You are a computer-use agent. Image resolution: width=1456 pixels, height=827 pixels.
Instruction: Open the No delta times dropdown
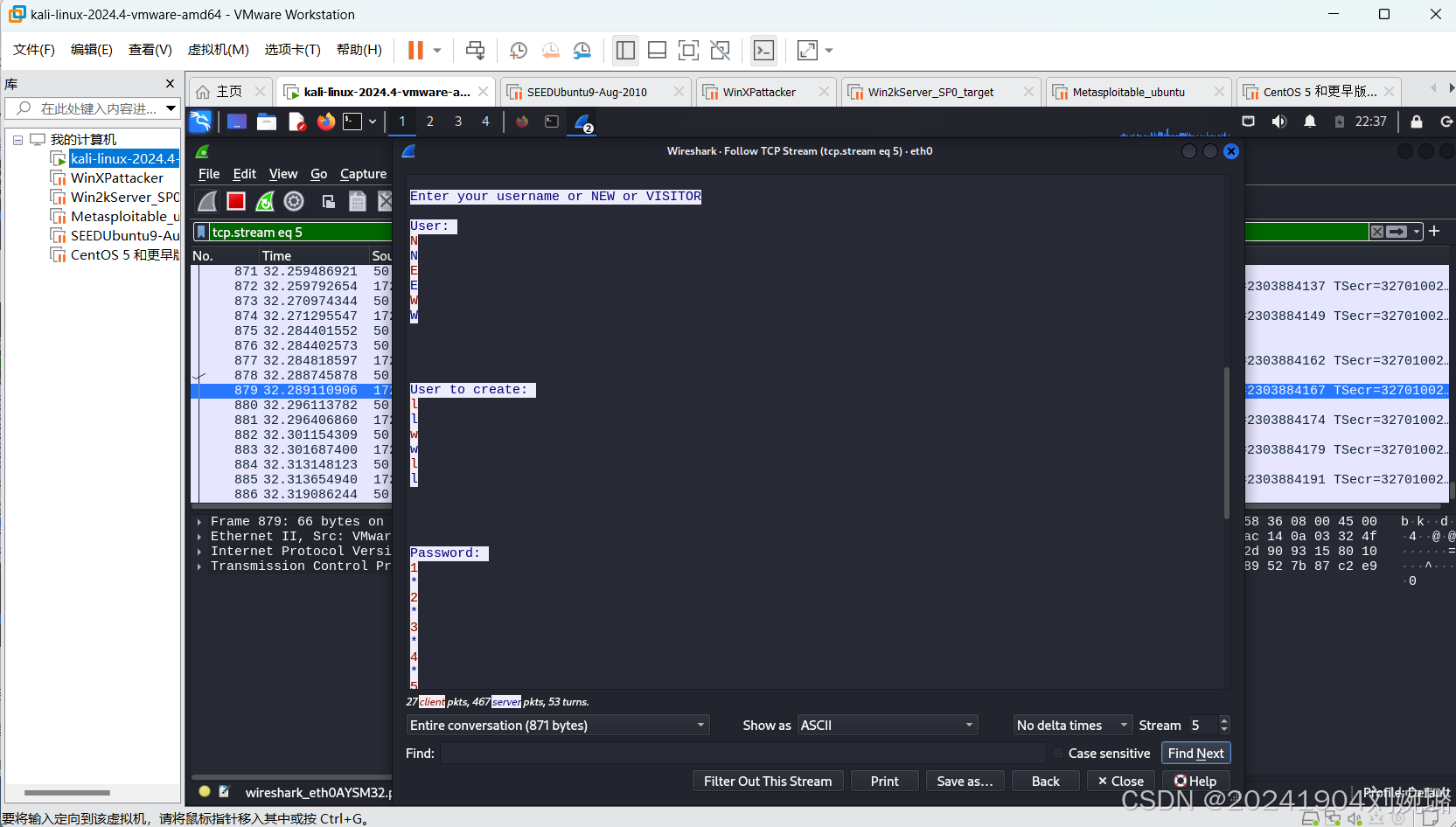(x=1073, y=726)
